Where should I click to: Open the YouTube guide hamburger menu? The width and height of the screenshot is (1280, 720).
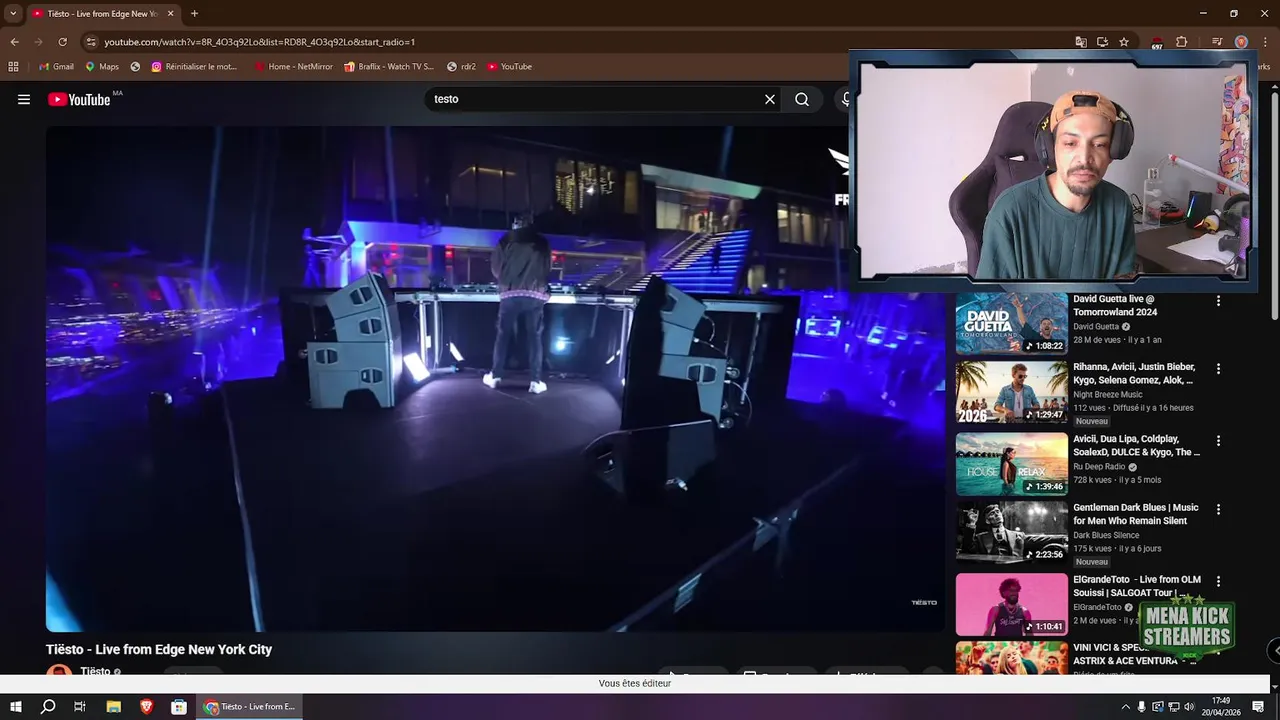[24, 99]
